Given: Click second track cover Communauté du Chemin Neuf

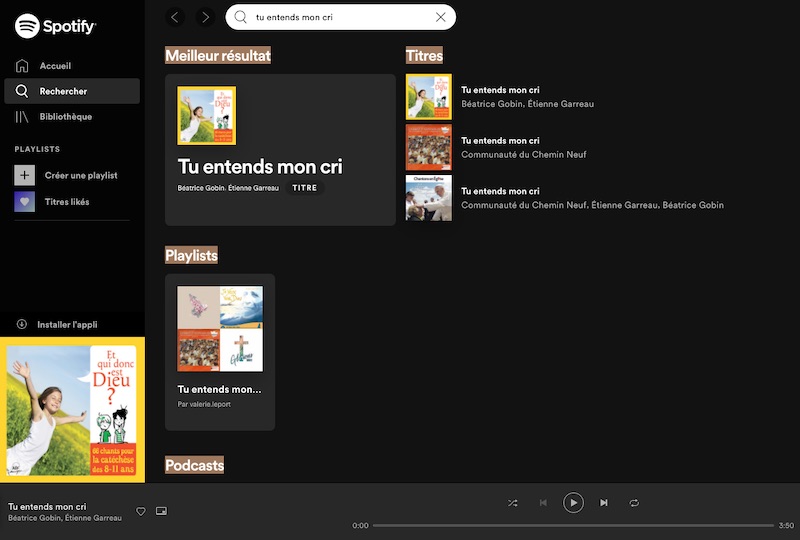Looking at the screenshot, I should [x=429, y=147].
